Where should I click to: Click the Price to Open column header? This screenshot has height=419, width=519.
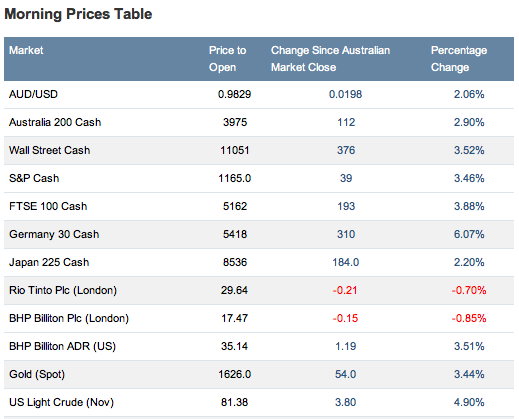pyautogui.click(x=227, y=59)
